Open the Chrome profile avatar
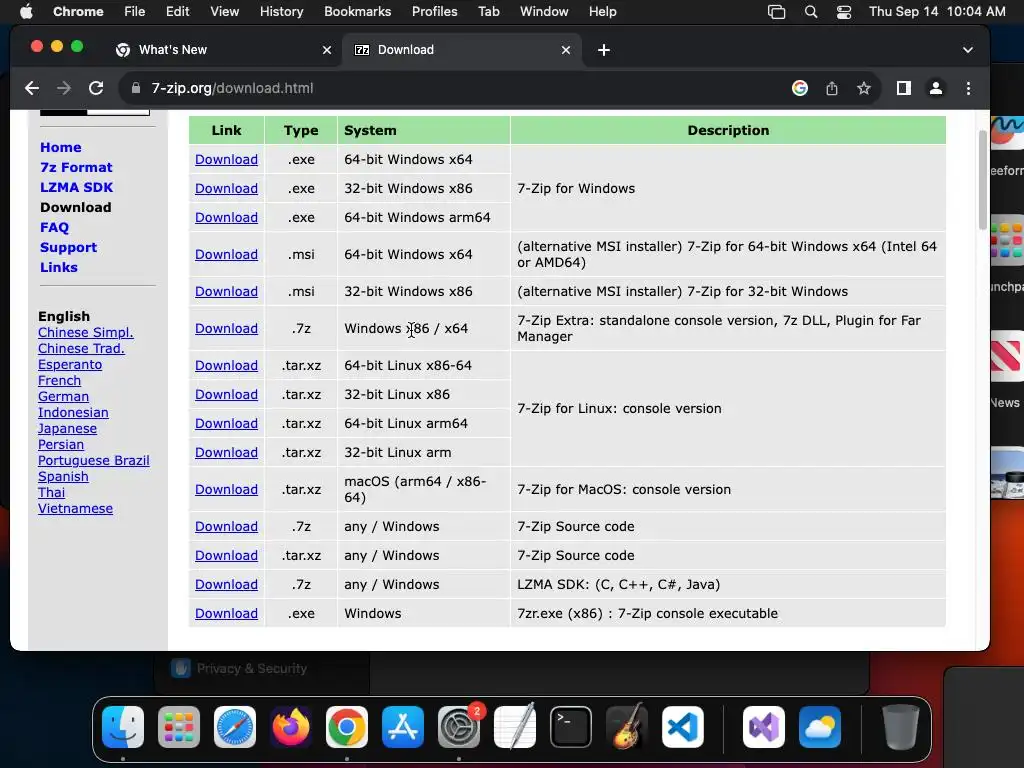 tap(935, 88)
